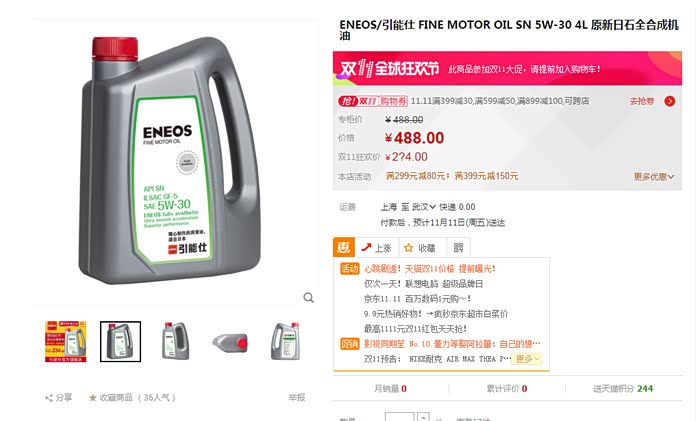Click the 收藏商品 star icon below thumbnails
700x421 pixels.
[x=92, y=397]
